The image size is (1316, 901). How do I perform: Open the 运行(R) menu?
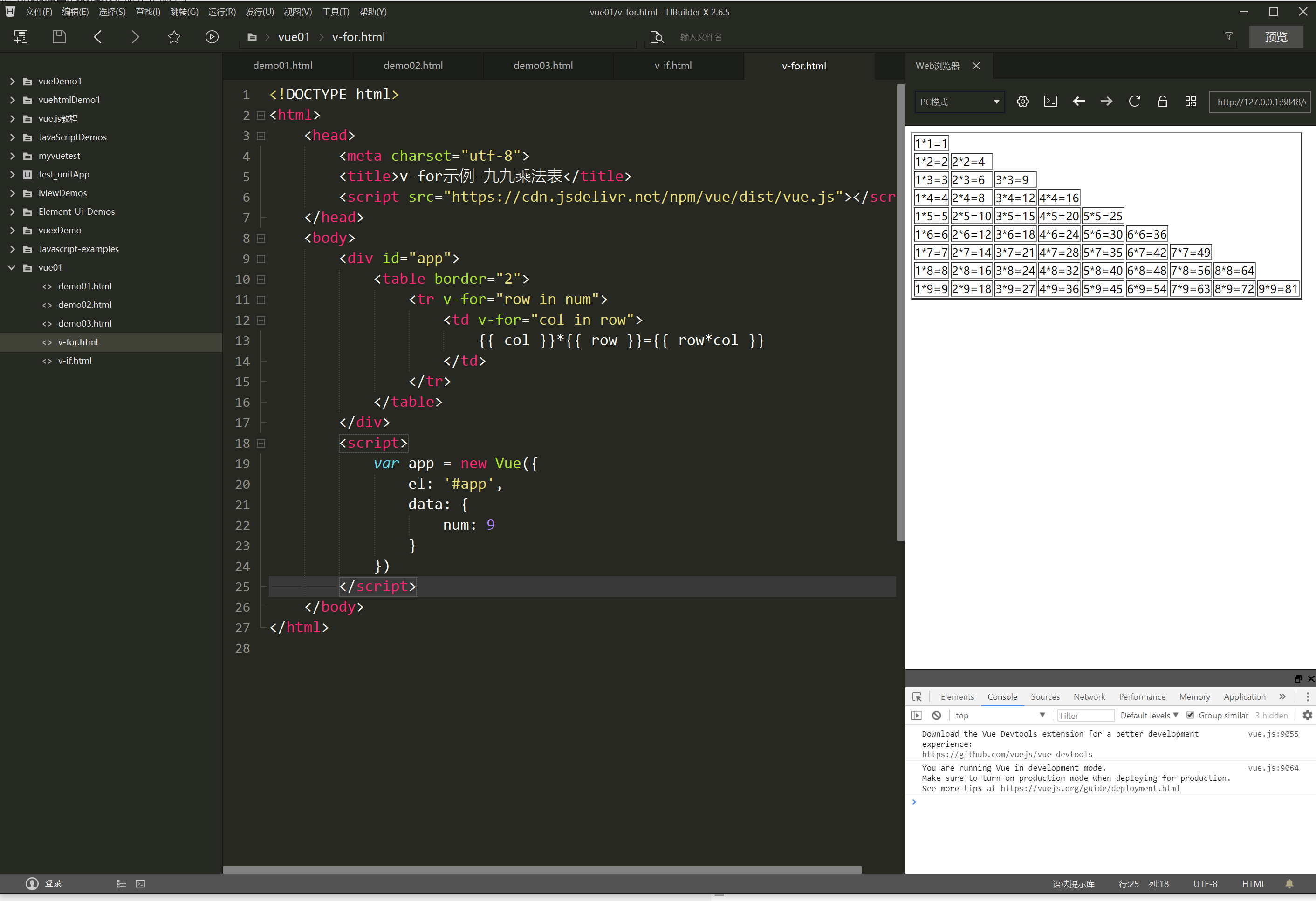(221, 12)
